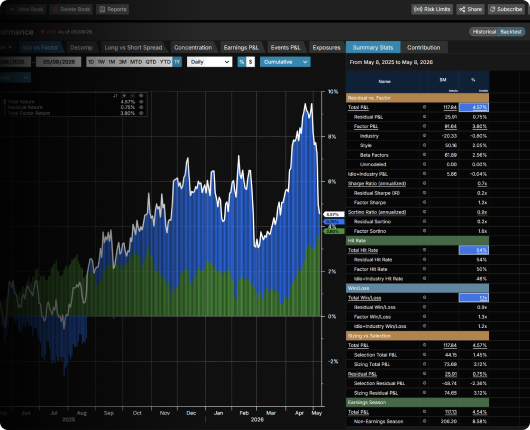Image resolution: width=530 pixels, height=430 pixels.
Task: Click the Delete Book trash icon
Action: tap(55, 9)
